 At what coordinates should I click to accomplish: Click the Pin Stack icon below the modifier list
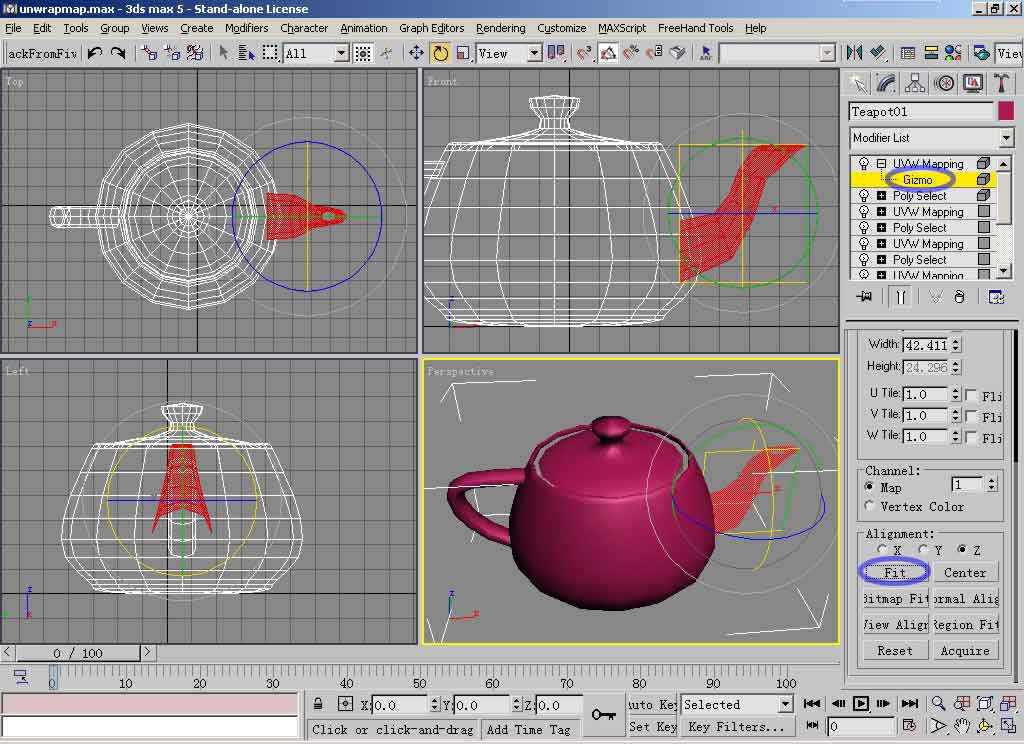coord(865,296)
